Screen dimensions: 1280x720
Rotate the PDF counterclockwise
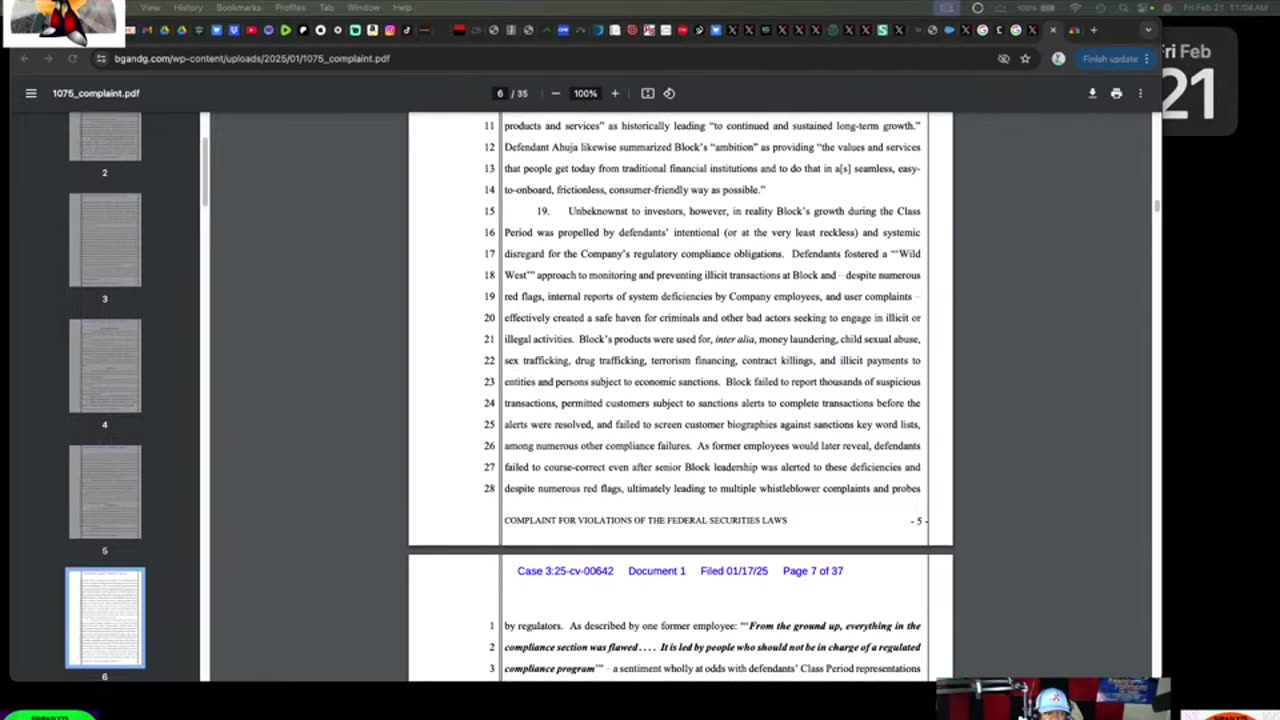pyautogui.click(x=669, y=93)
